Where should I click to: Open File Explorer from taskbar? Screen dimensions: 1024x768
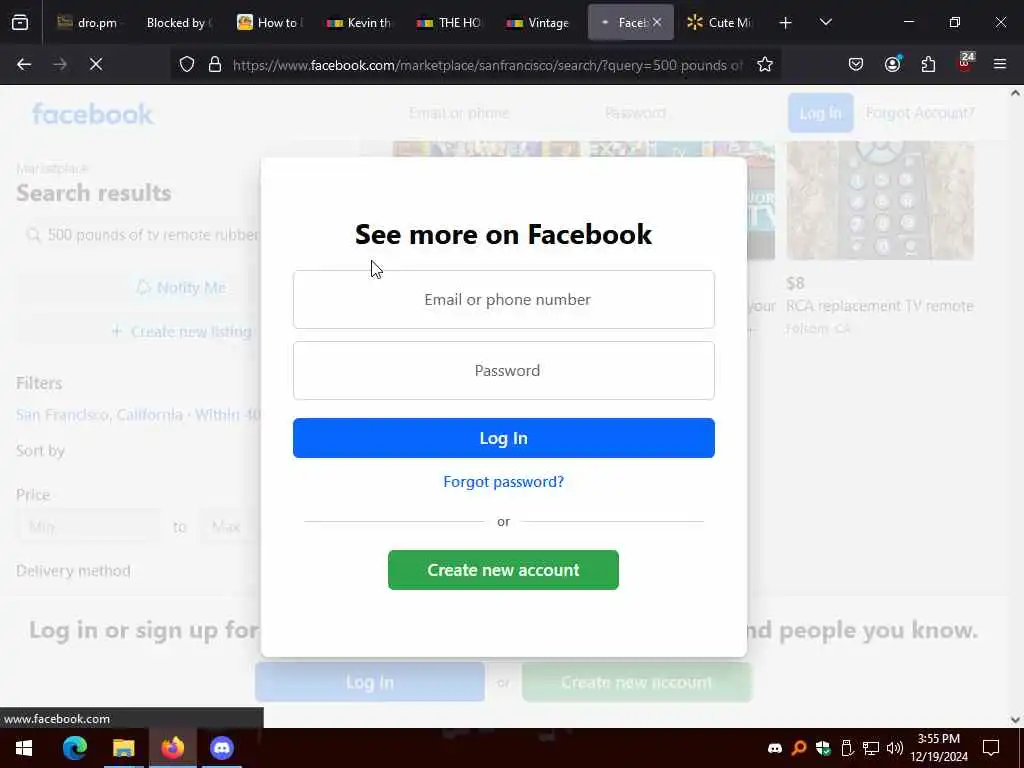123,748
